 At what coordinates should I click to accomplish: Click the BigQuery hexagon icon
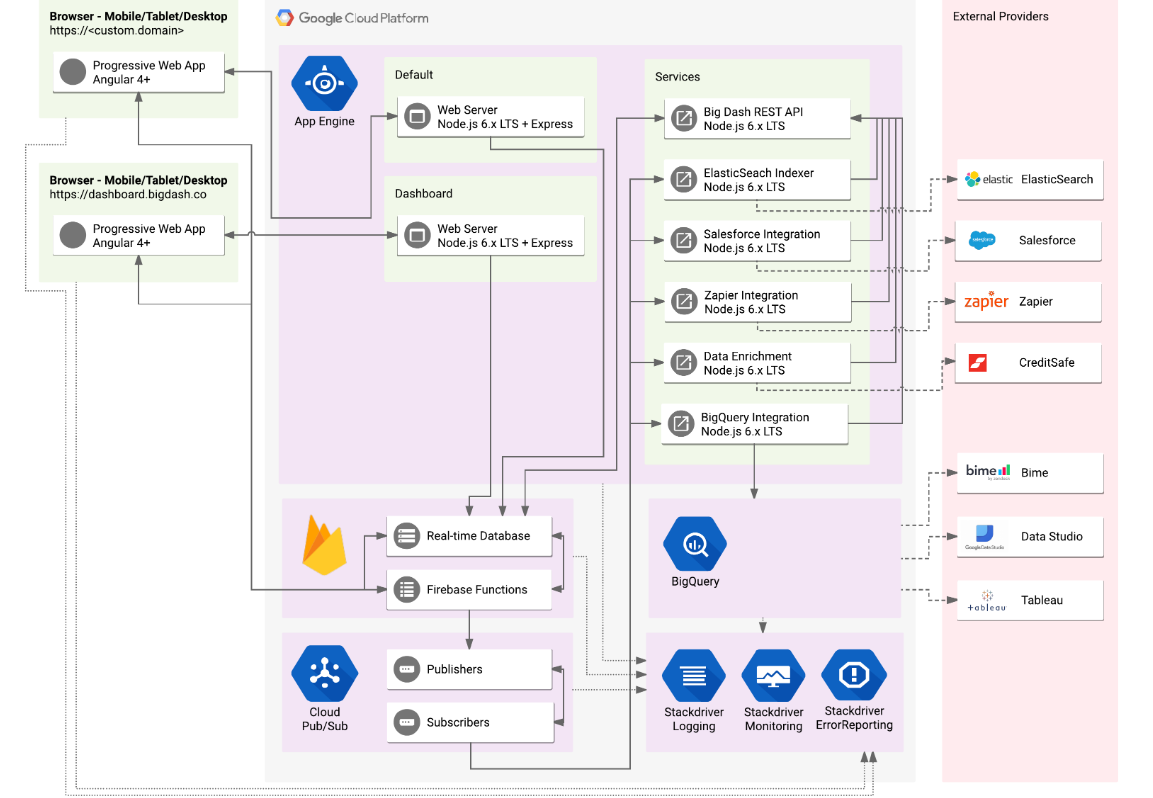[695, 544]
